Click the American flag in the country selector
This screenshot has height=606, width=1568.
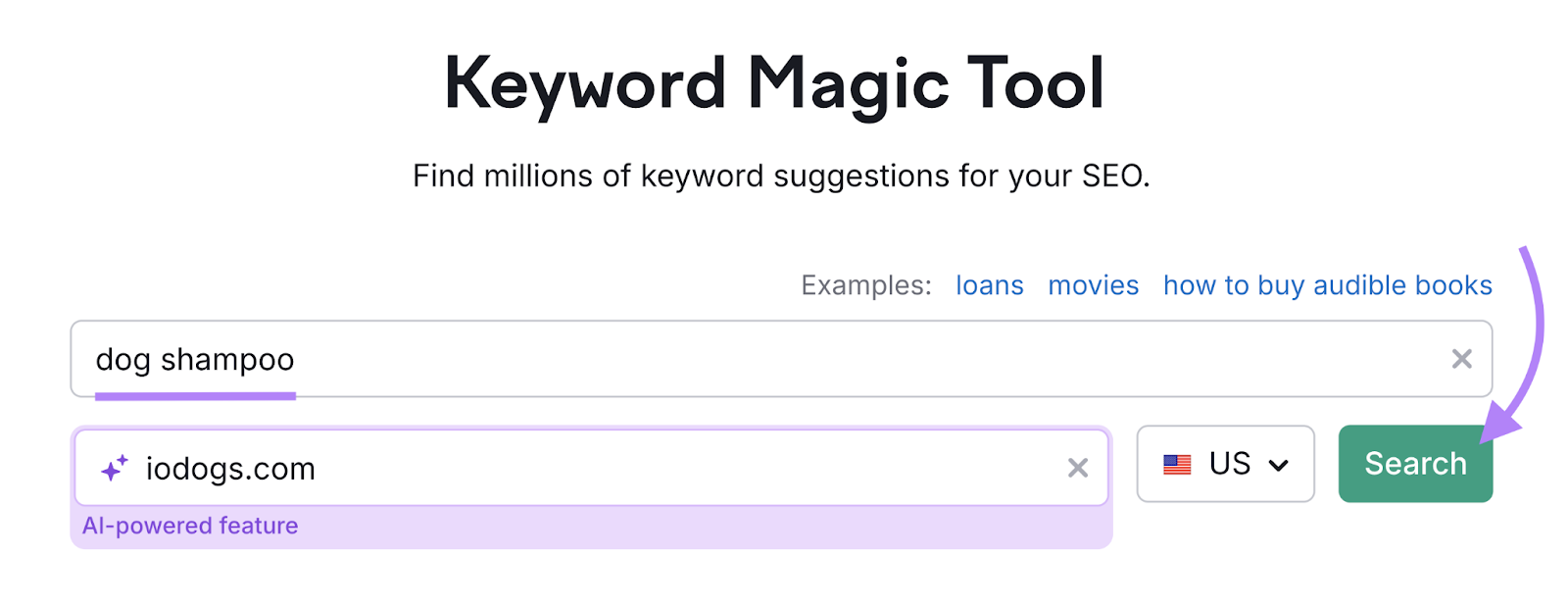tap(1179, 464)
